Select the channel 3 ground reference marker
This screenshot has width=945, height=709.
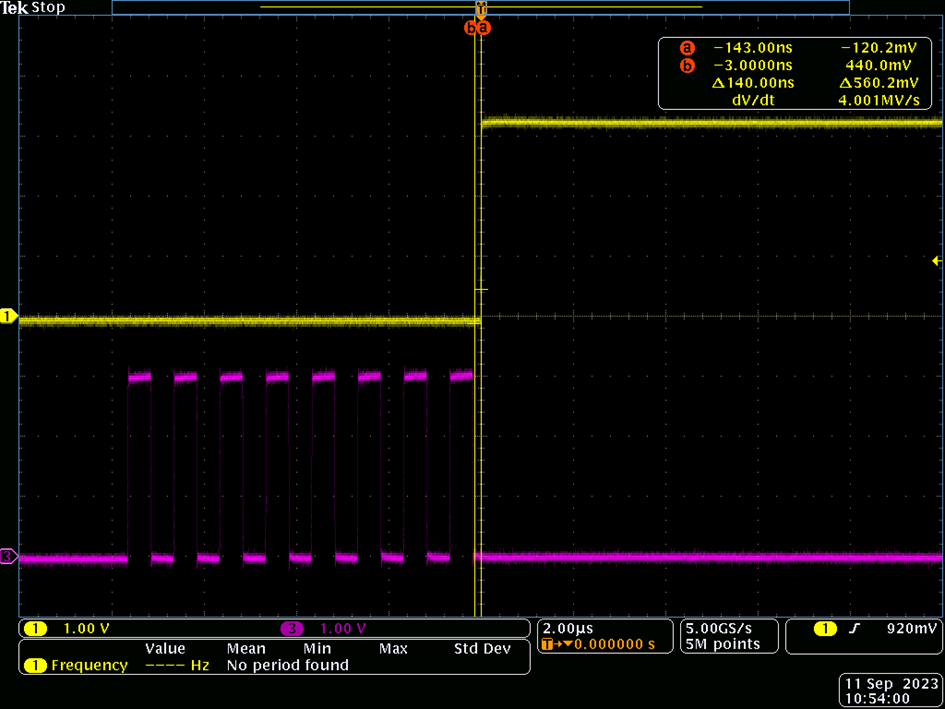[9, 556]
